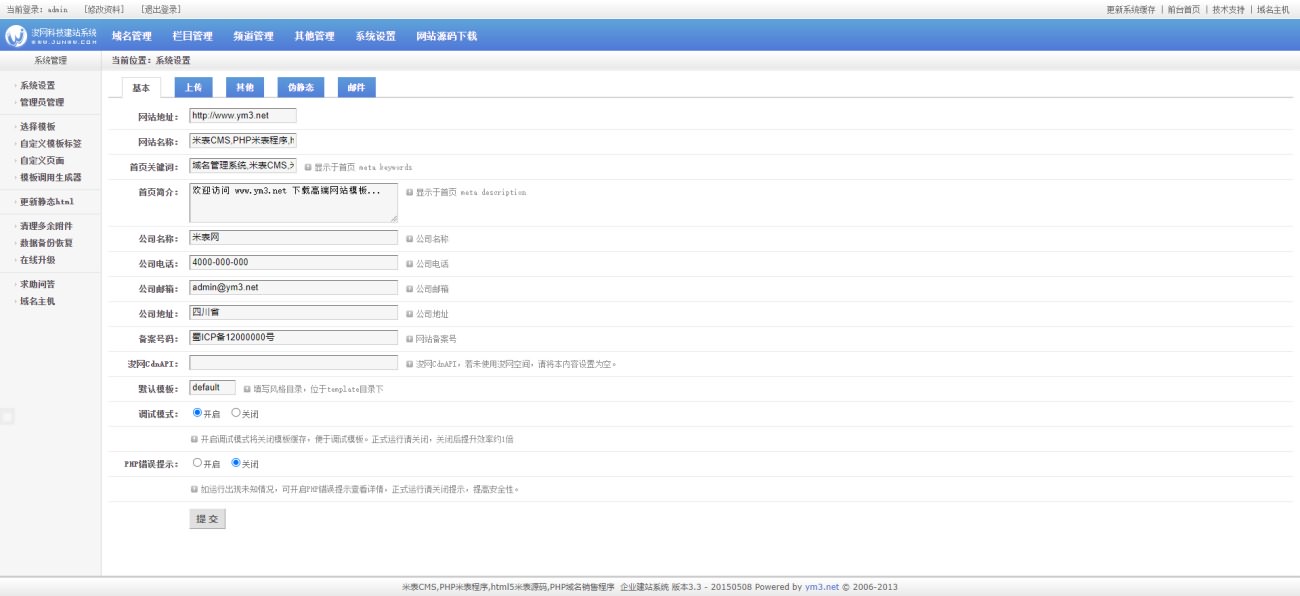Click the [退出登录] logout link

[161, 9]
